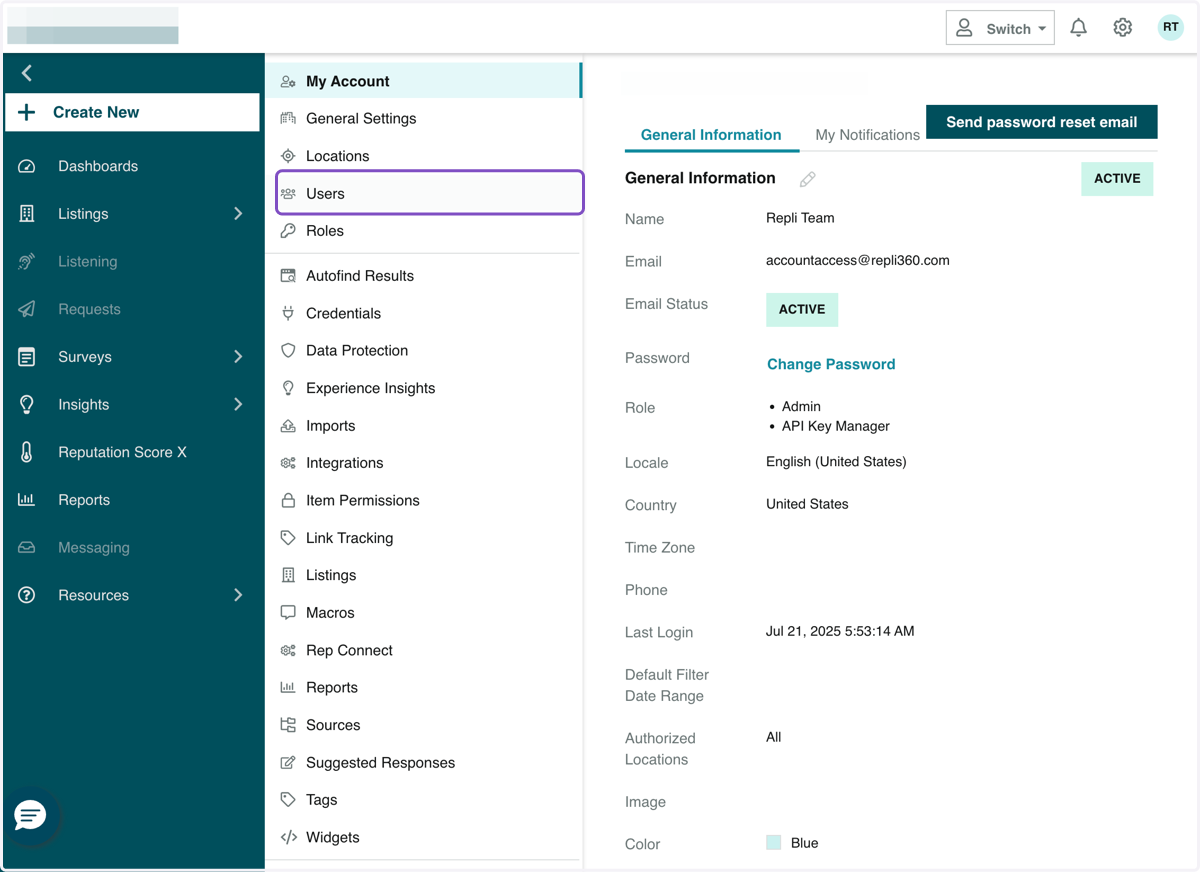Open Rep Connect menu item
Viewport: 1200px width, 872px height.
coord(423,650)
